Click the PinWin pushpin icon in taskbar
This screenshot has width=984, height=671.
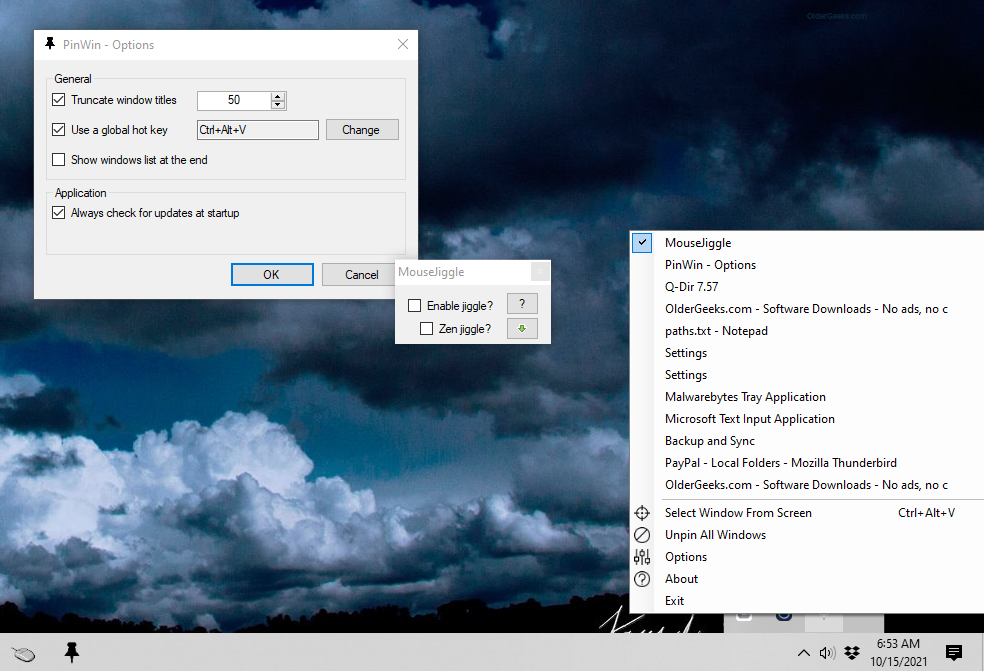pos(72,653)
